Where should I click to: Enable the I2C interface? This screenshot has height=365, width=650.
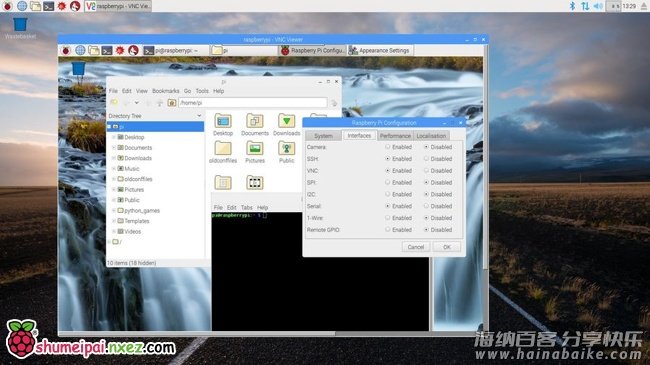coord(388,194)
